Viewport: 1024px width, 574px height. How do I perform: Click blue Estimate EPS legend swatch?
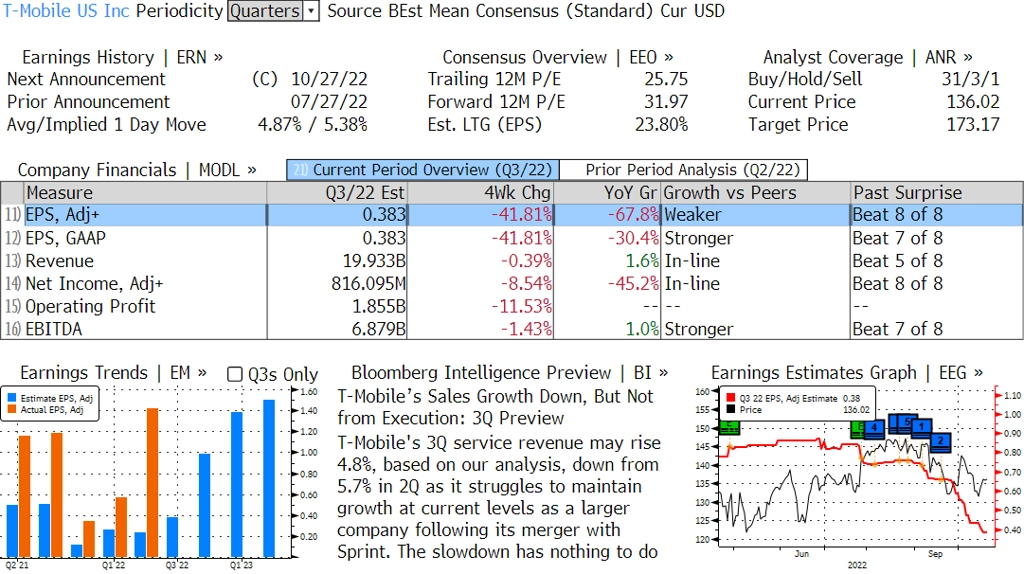tap(12, 398)
